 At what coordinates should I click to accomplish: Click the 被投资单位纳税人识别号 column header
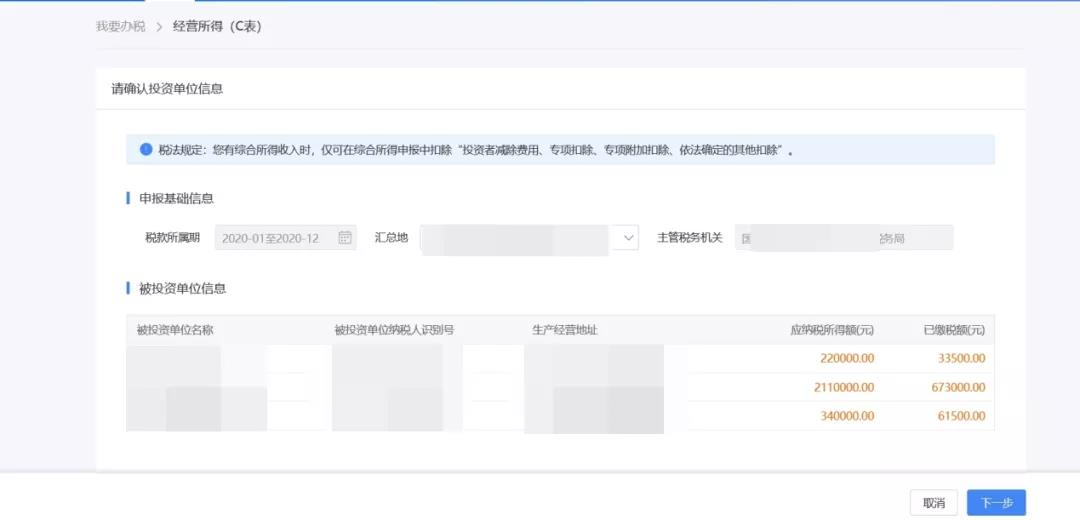click(x=394, y=330)
